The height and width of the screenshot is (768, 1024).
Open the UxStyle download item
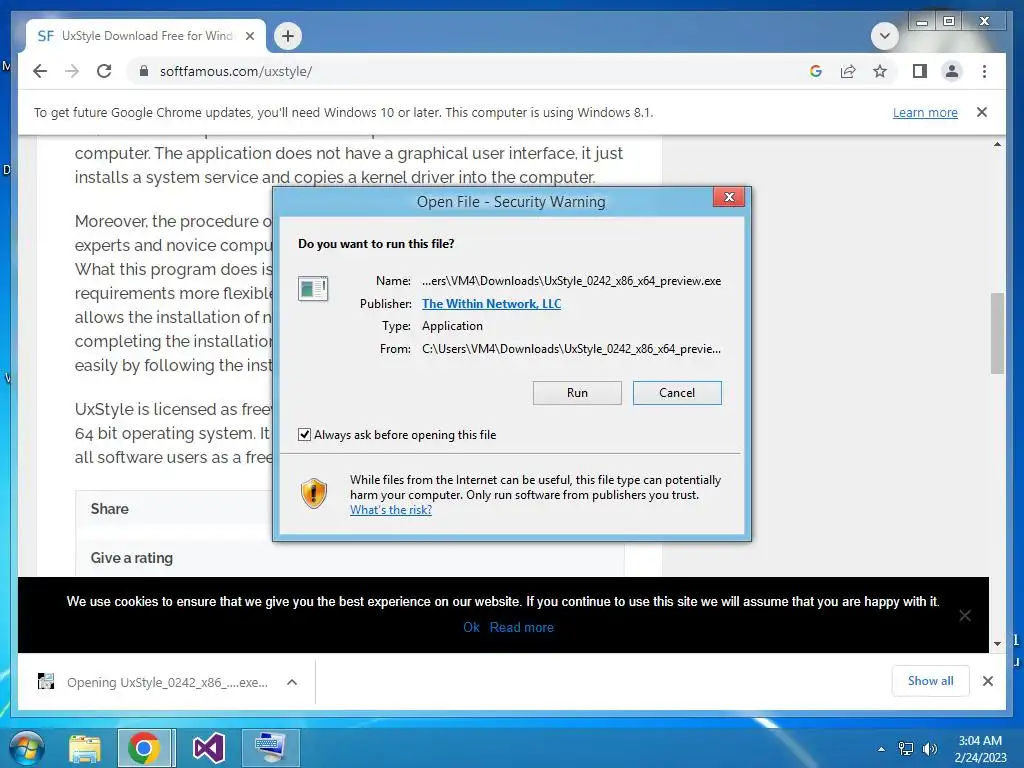click(x=167, y=682)
